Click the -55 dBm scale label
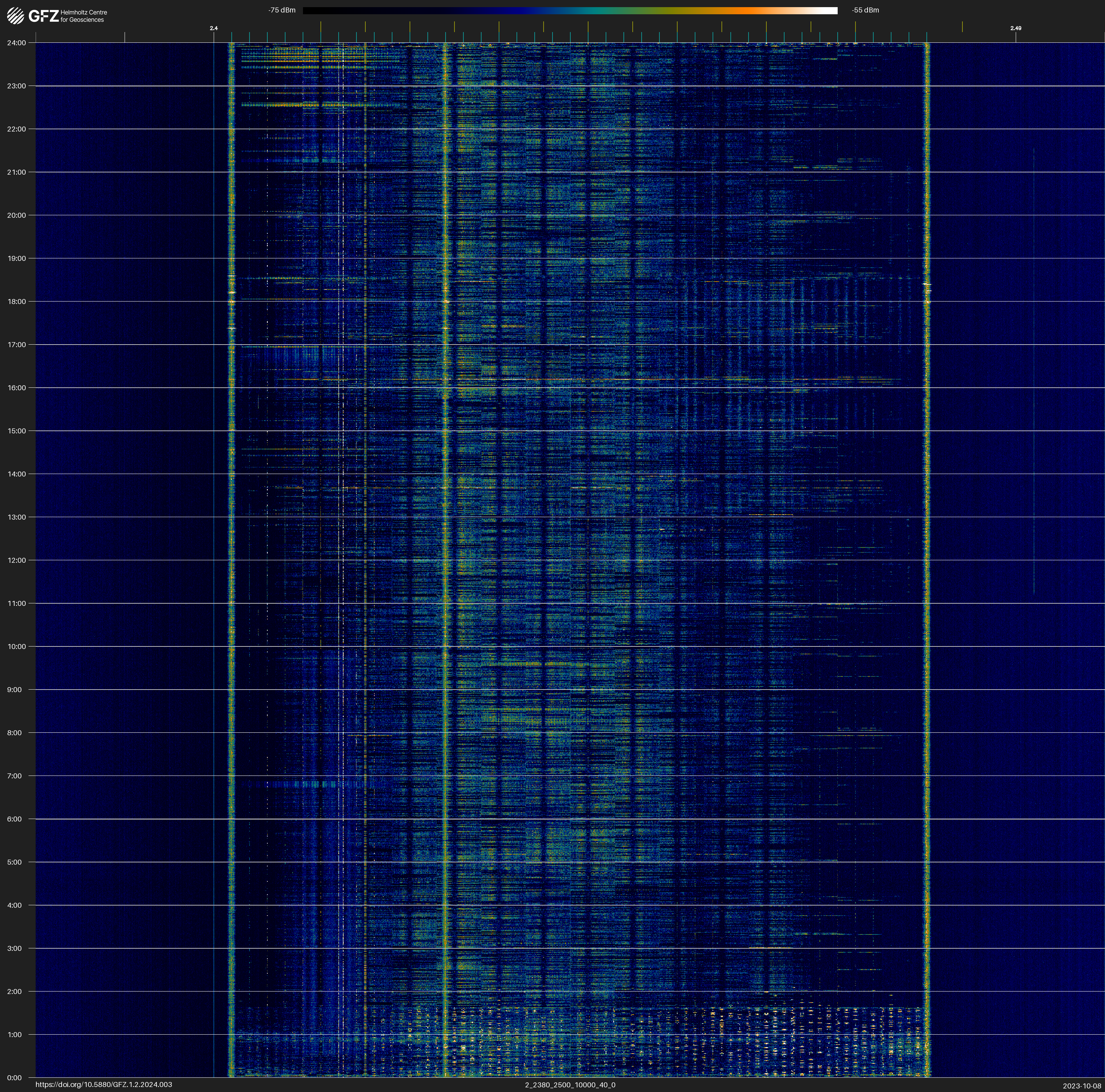1105x1092 pixels. pos(865,10)
